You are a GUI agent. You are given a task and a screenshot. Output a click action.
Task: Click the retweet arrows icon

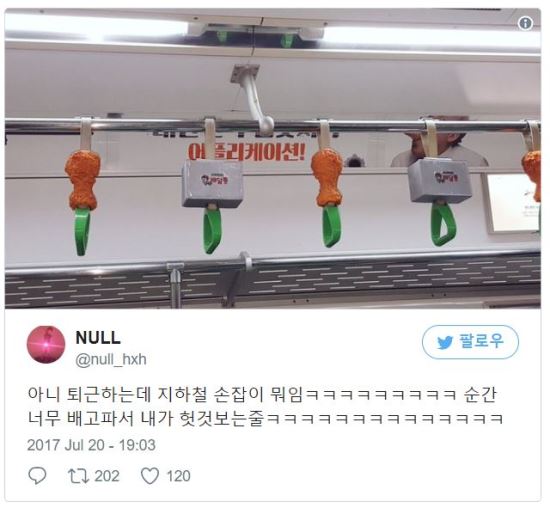pos(79,476)
